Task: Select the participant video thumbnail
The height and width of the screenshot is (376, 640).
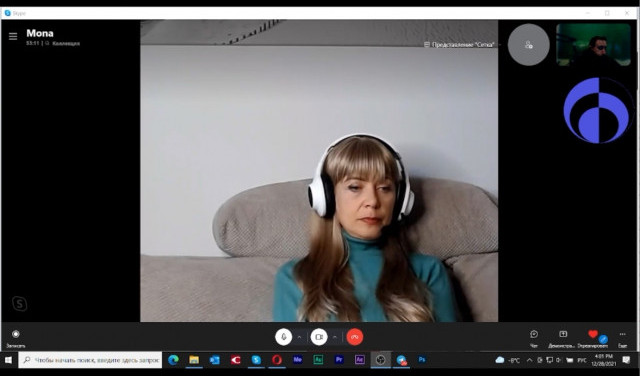Action: pos(593,45)
